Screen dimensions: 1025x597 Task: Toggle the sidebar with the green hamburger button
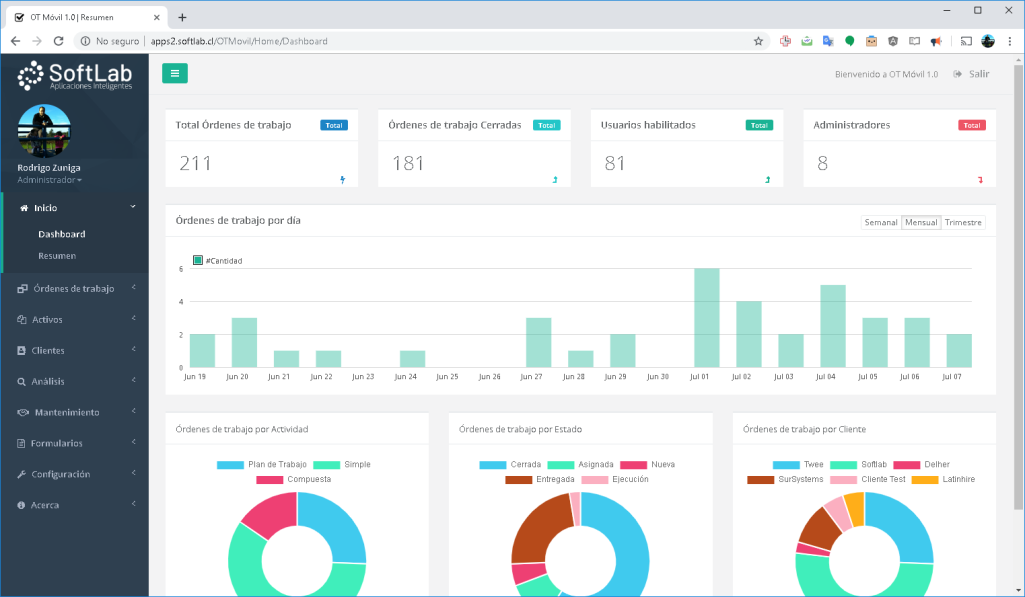[x=175, y=73]
